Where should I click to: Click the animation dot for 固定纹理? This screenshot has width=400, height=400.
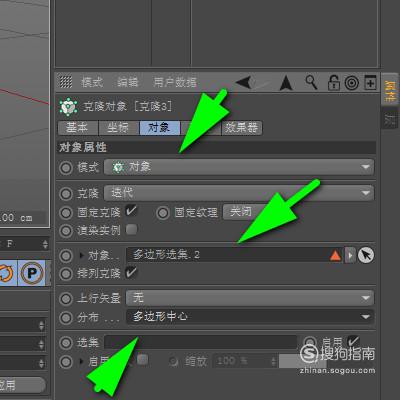(x=163, y=213)
